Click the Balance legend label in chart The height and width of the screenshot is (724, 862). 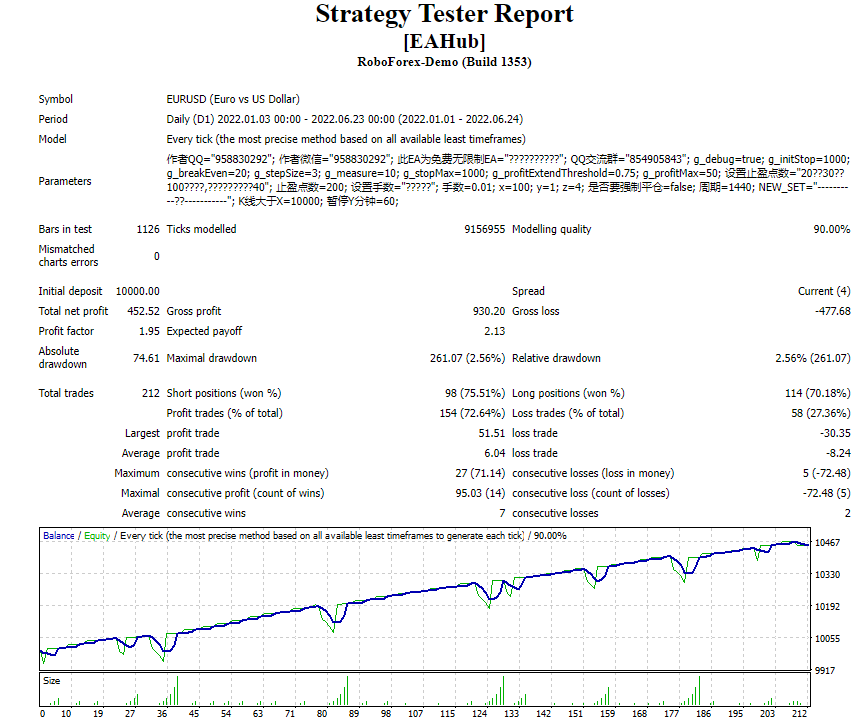click(59, 535)
